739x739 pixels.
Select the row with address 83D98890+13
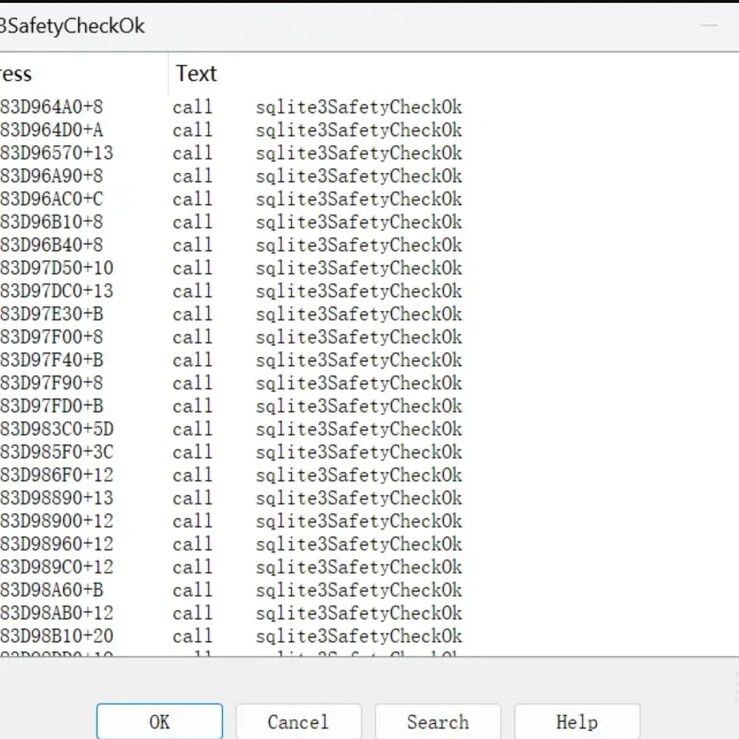click(x=370, y=498)
